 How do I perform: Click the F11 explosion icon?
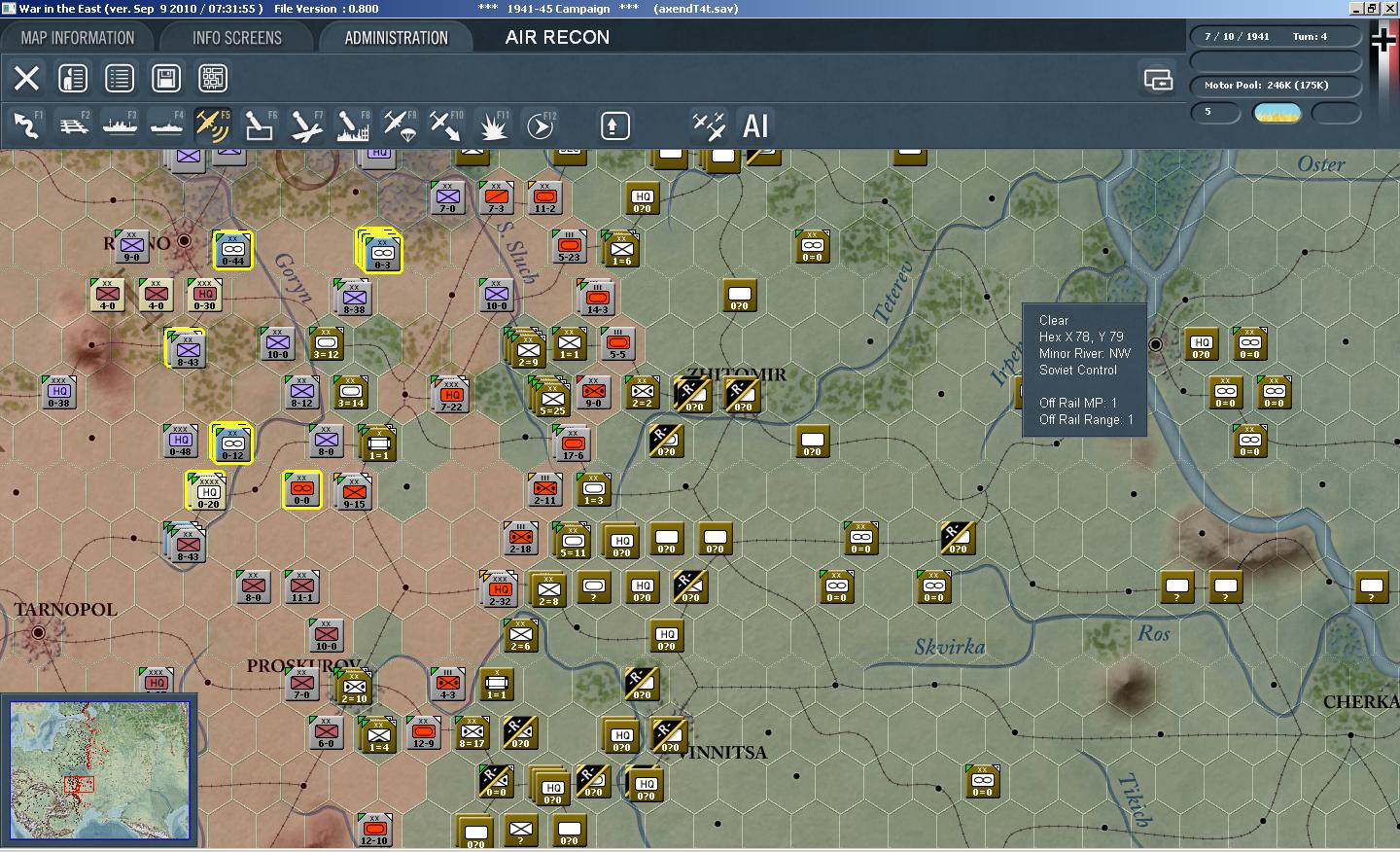tap(493, 125)
